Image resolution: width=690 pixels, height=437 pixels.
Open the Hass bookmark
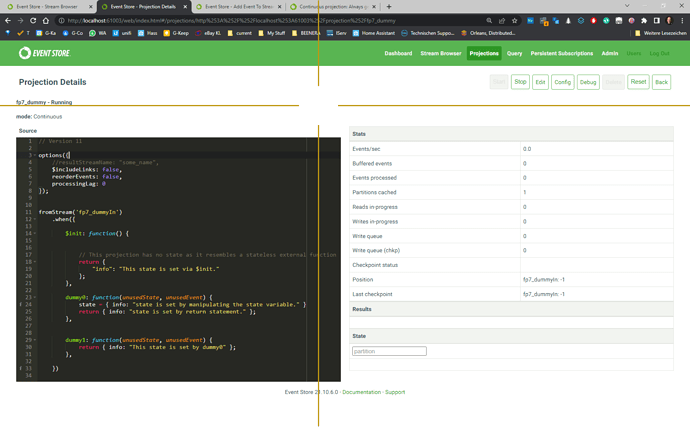(x=147, y=33)
